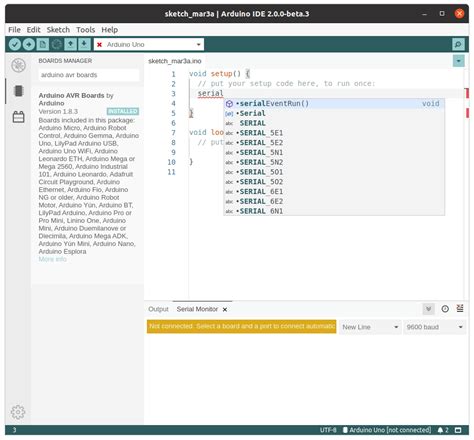
Task: Open the Boards Manager sidebar icon
Action: coord(18,91)
